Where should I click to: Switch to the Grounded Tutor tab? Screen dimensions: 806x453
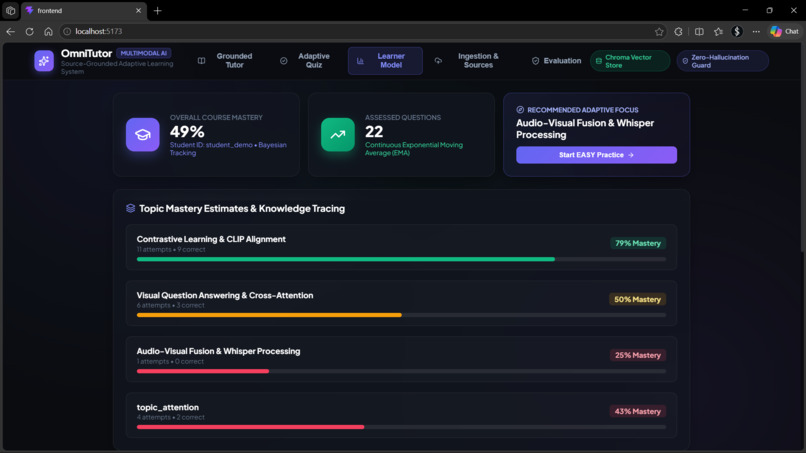[227, 61]
